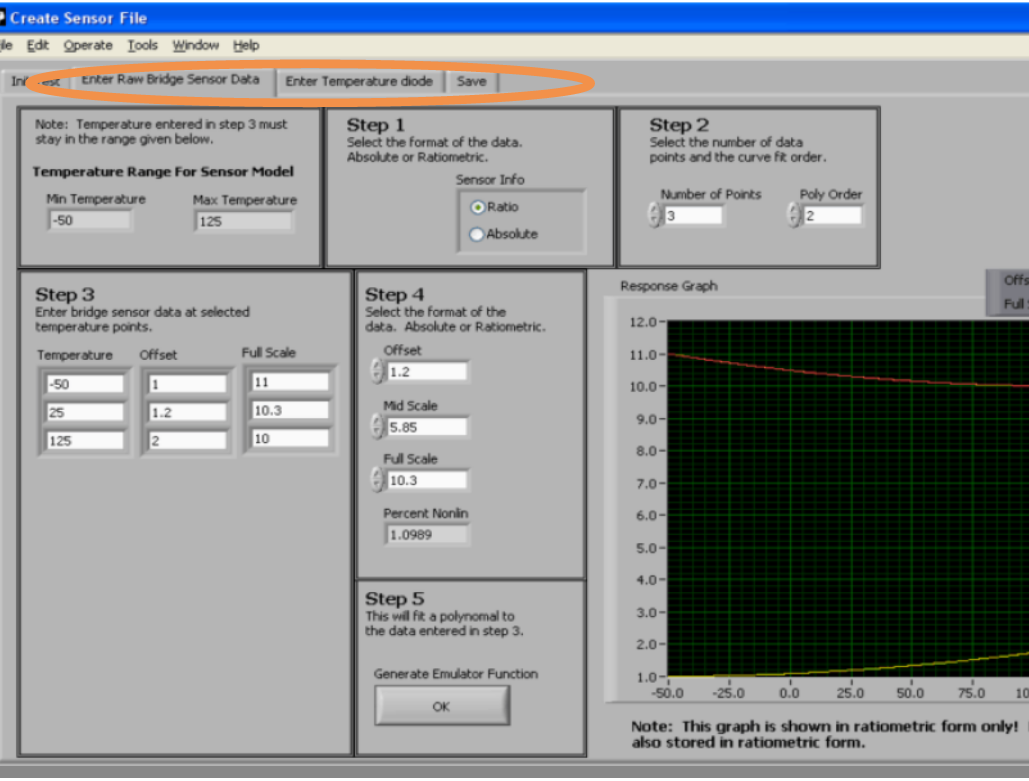Open the Tools menu
1029x781 pixels.
(x=142, y=45)
